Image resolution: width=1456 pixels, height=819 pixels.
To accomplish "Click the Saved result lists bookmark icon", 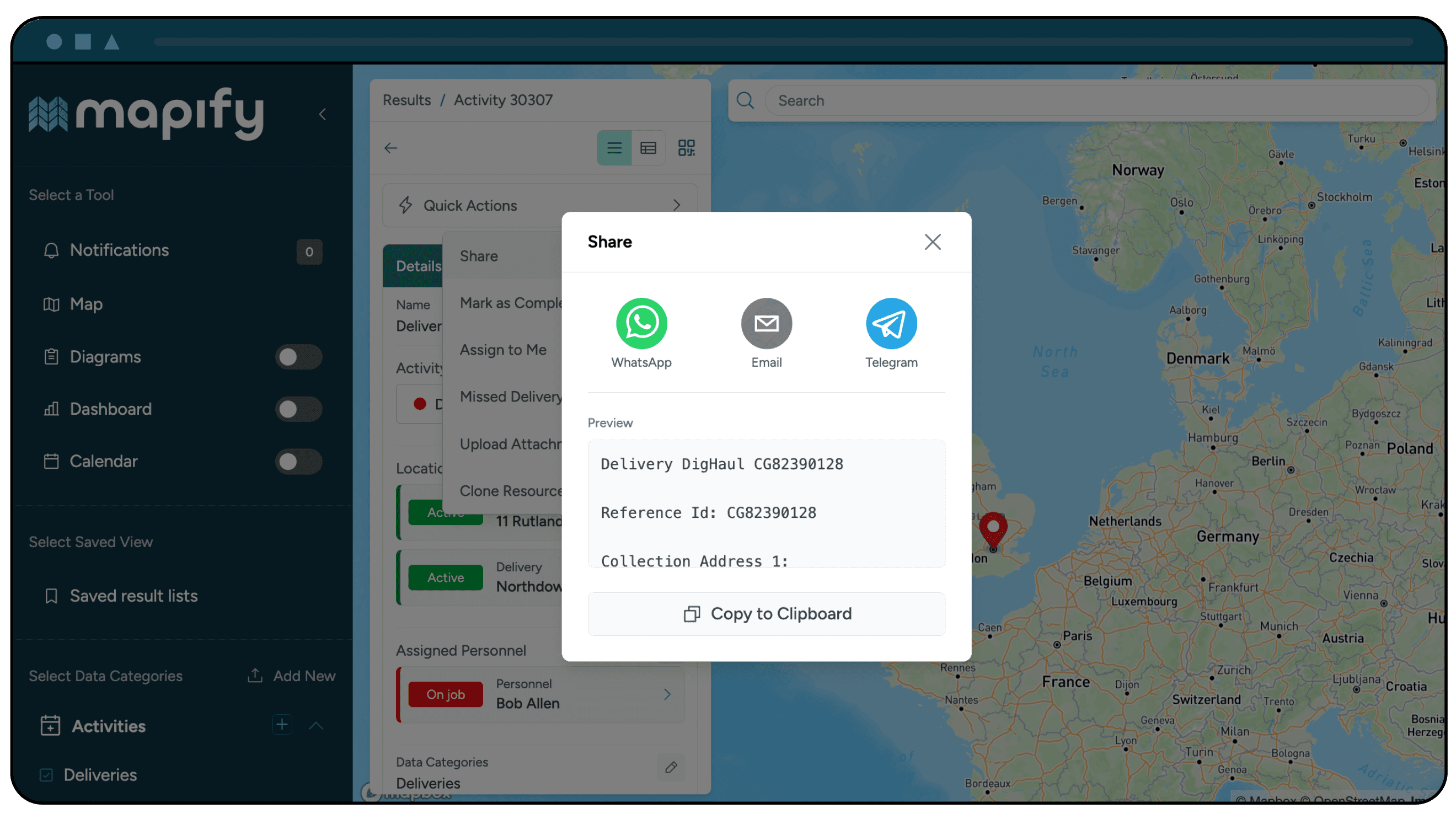I will click(51, 596).
